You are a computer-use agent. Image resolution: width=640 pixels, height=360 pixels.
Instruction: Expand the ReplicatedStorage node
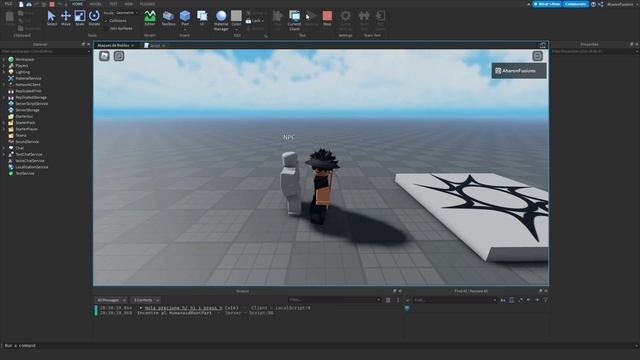(x=4, y=97)
